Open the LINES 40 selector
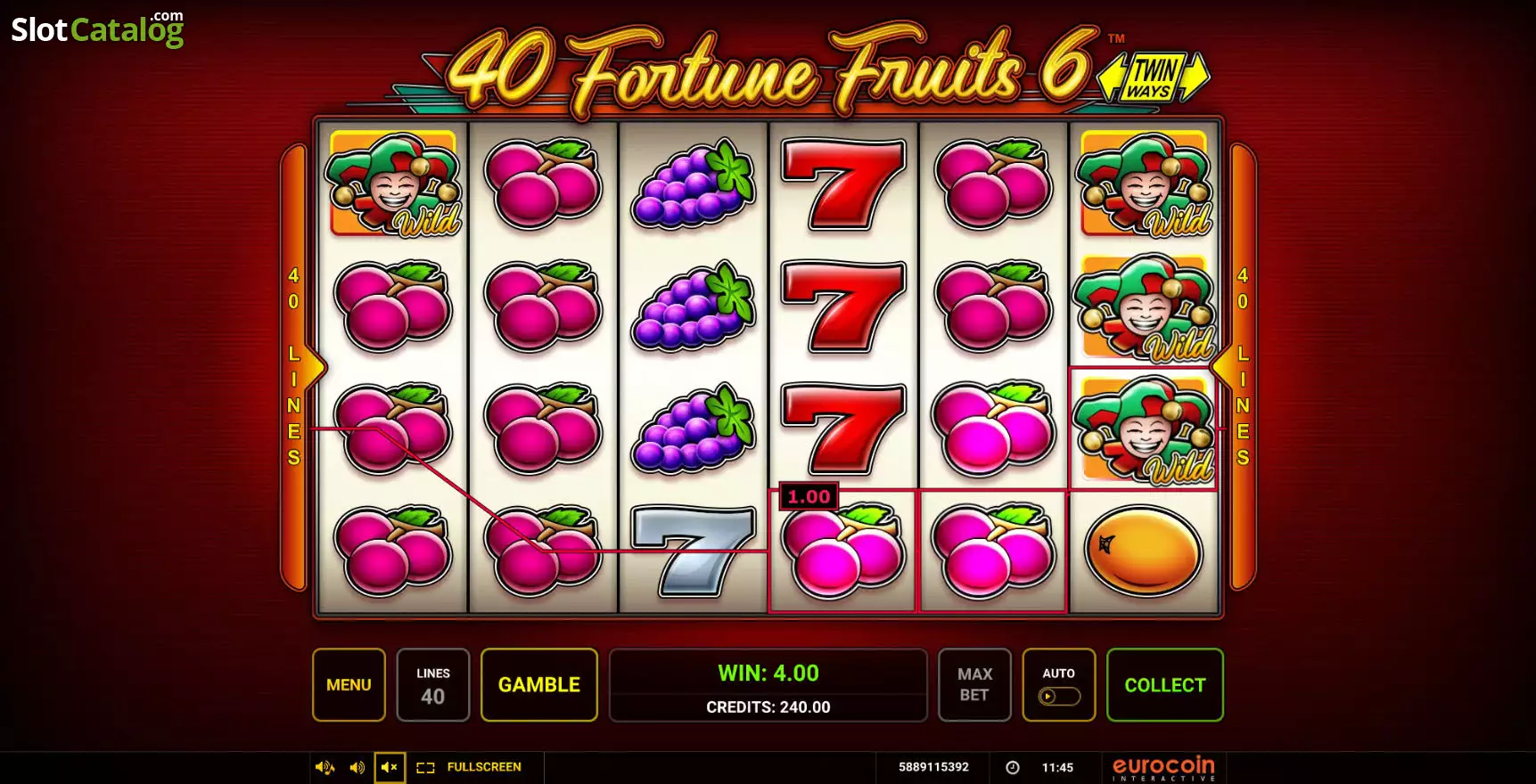The width and height of the screenshot is (1536, 784). click(432, 684)
